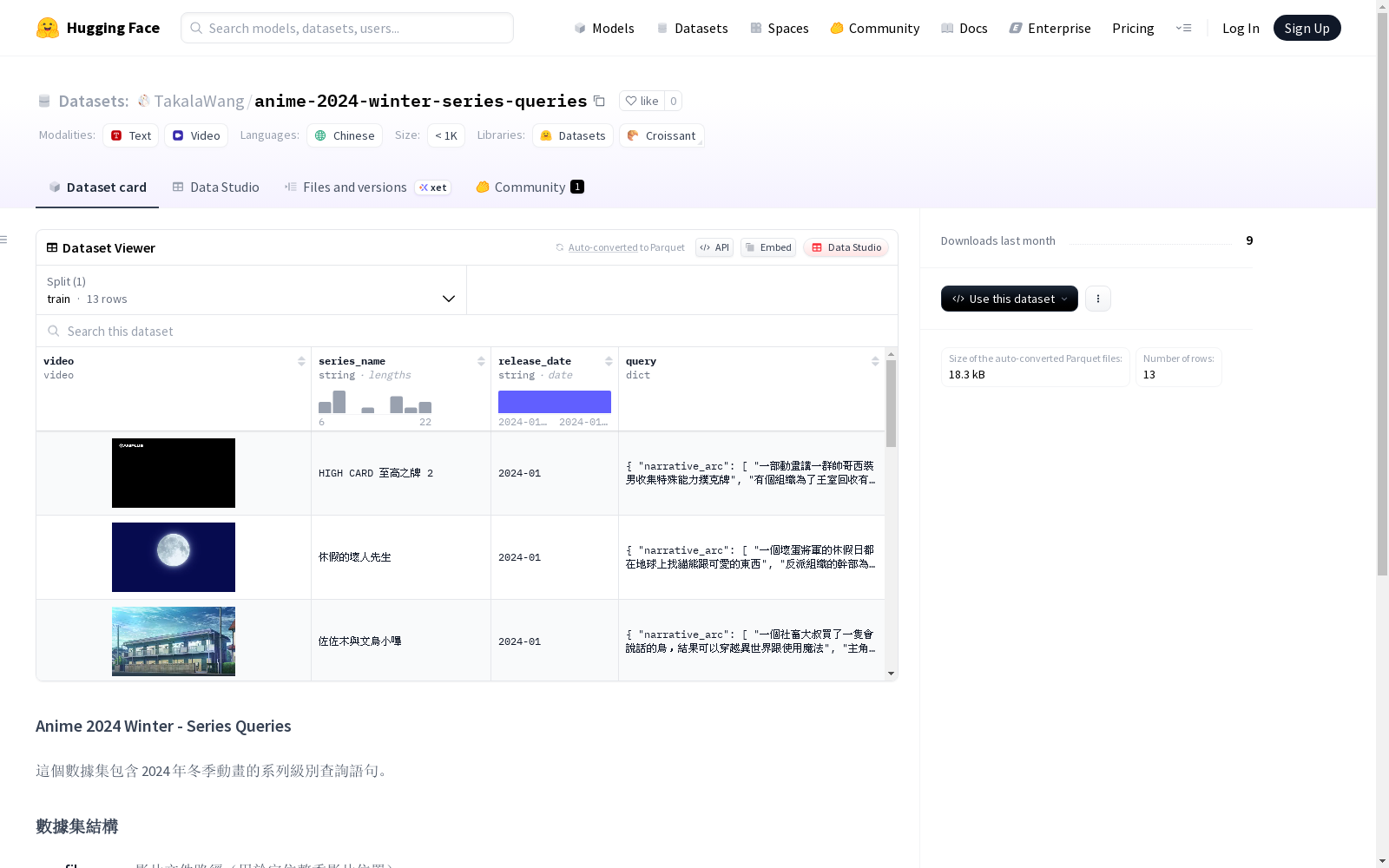
Task: Open the Files and versions tab
Action: pos(367,187)
